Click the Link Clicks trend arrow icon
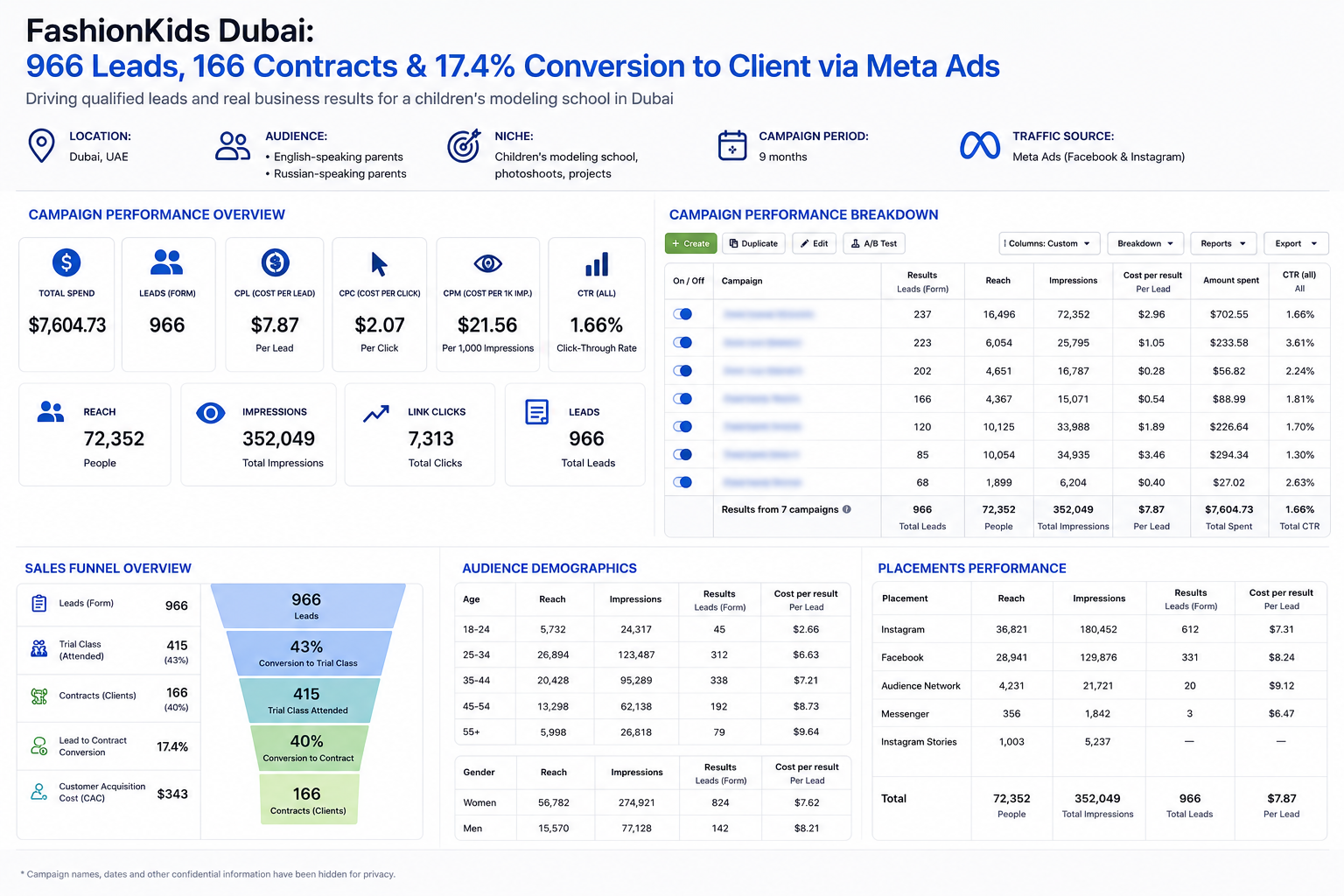1344x896 pixels. 376,413
